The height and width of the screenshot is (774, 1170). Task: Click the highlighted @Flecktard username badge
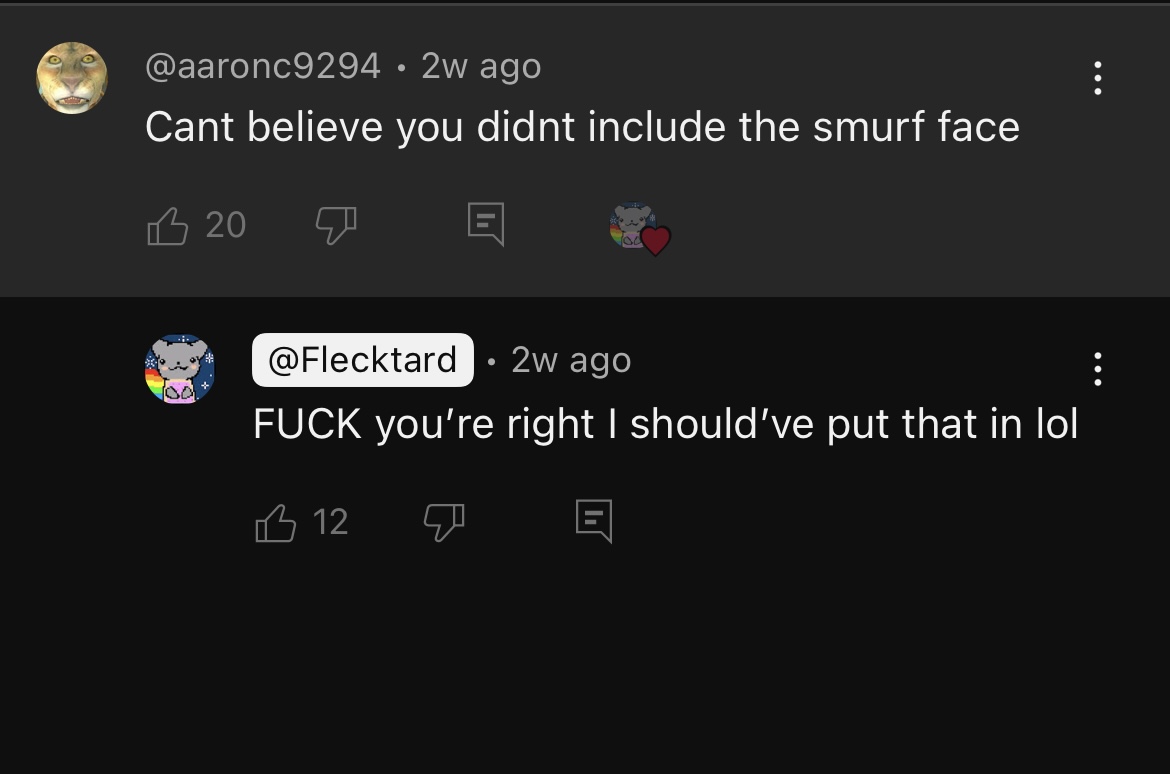363,360
